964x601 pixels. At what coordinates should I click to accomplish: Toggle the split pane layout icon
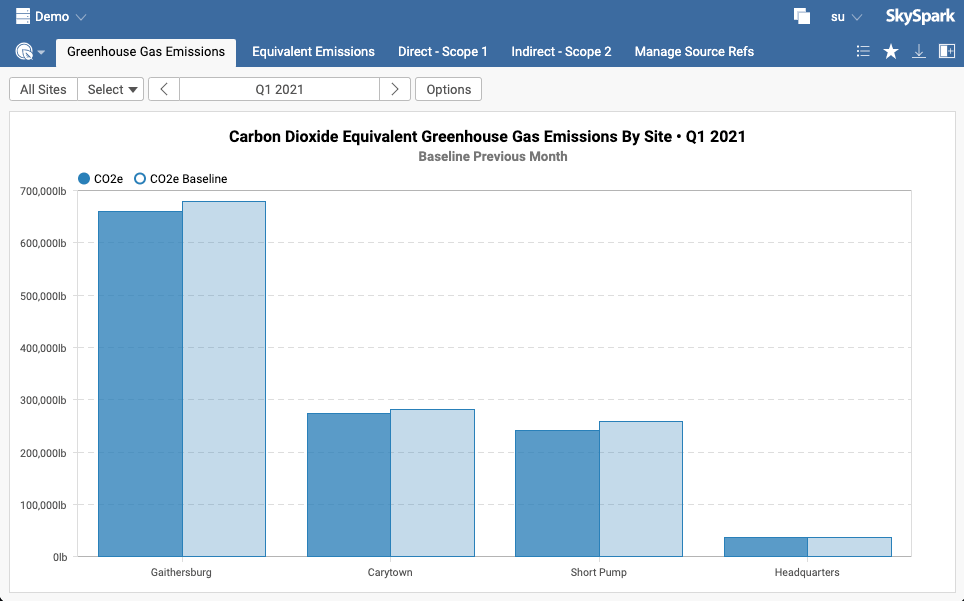pyautogui.click(x=947, y=52)
